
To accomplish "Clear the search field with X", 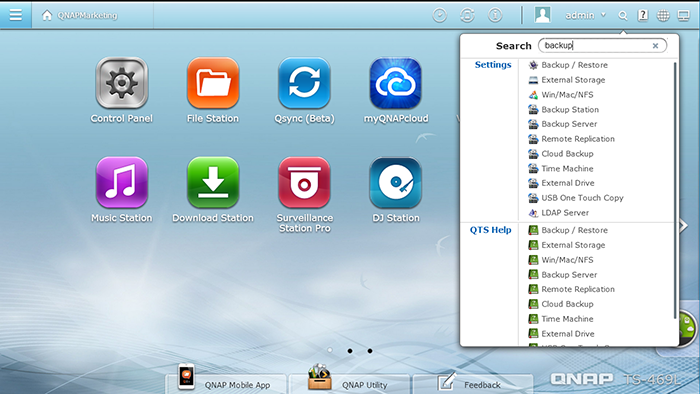I will pos(655,46).
